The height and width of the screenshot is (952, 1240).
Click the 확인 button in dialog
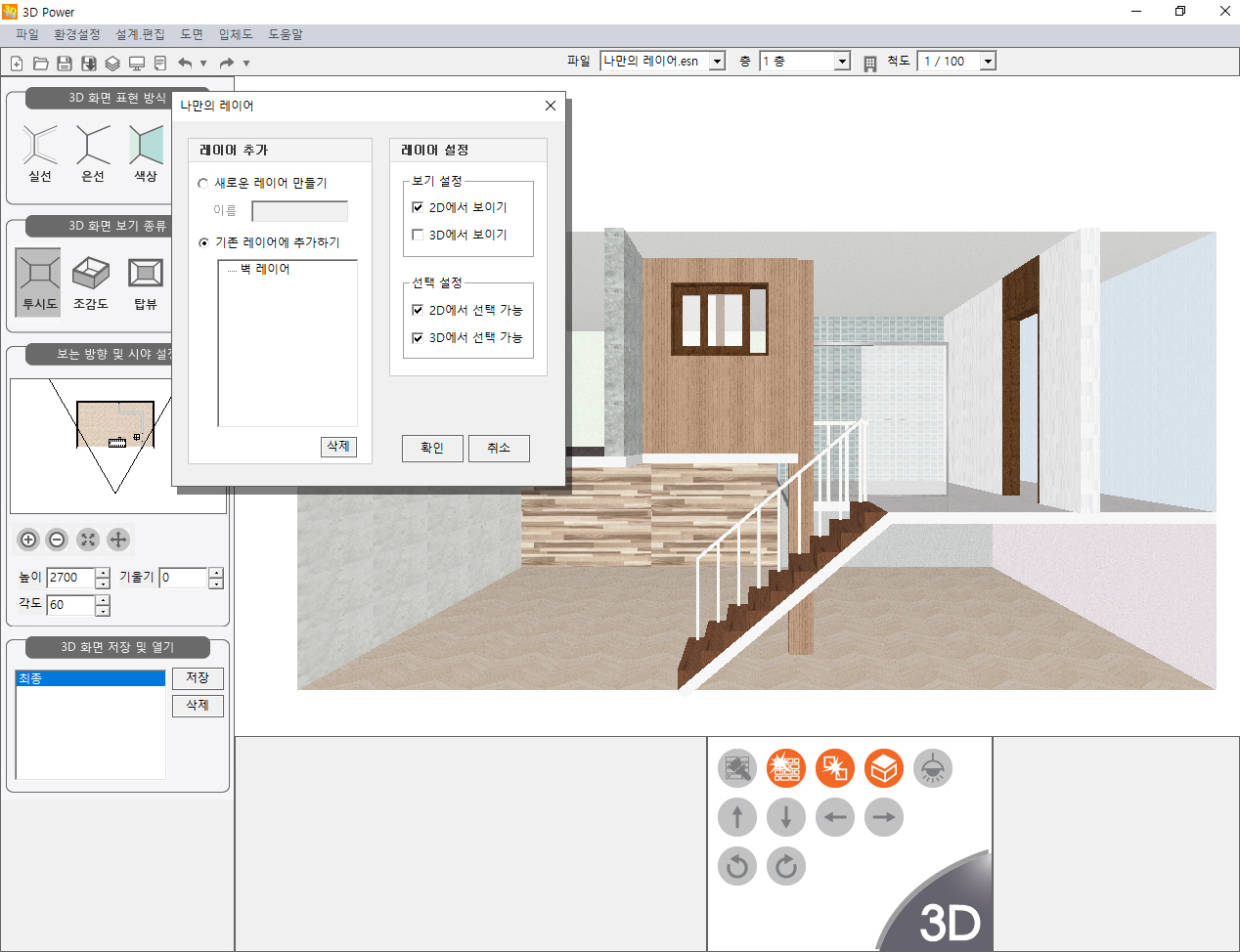pyautogui.click(x=432, y=448)
